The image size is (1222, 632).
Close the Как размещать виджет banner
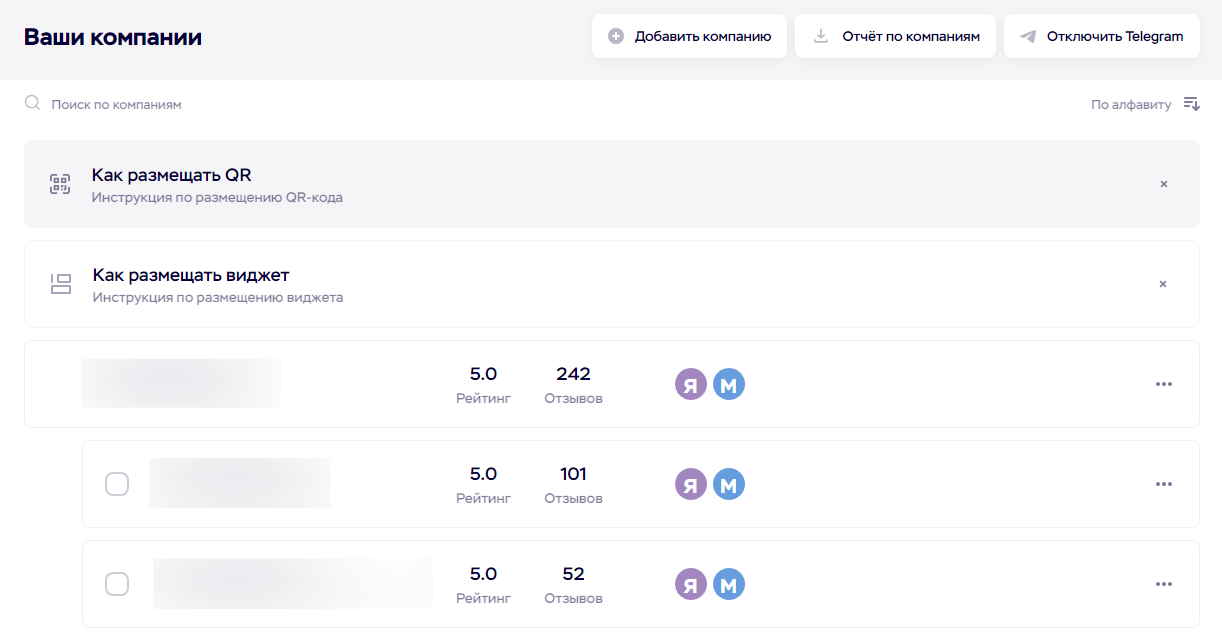[1163, 284]
